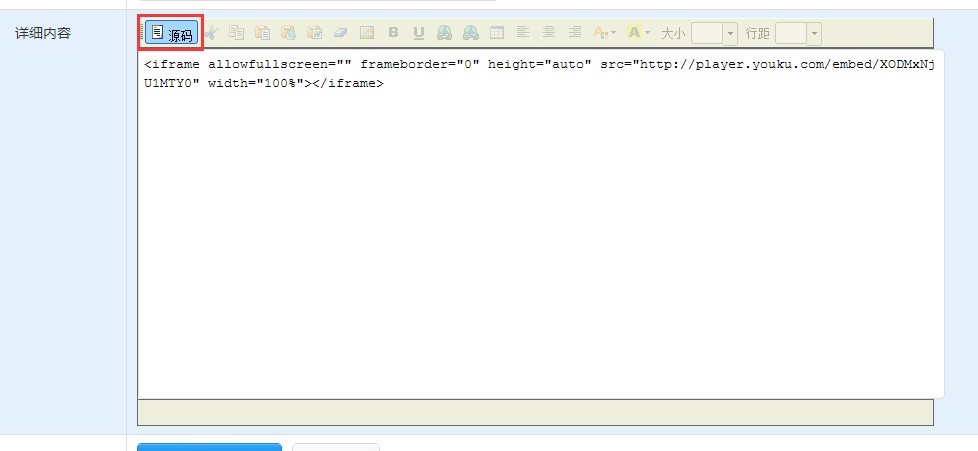Screen dimensions: 978x451
Task: Click the Insert Image icon
Action: click(367, 32)
